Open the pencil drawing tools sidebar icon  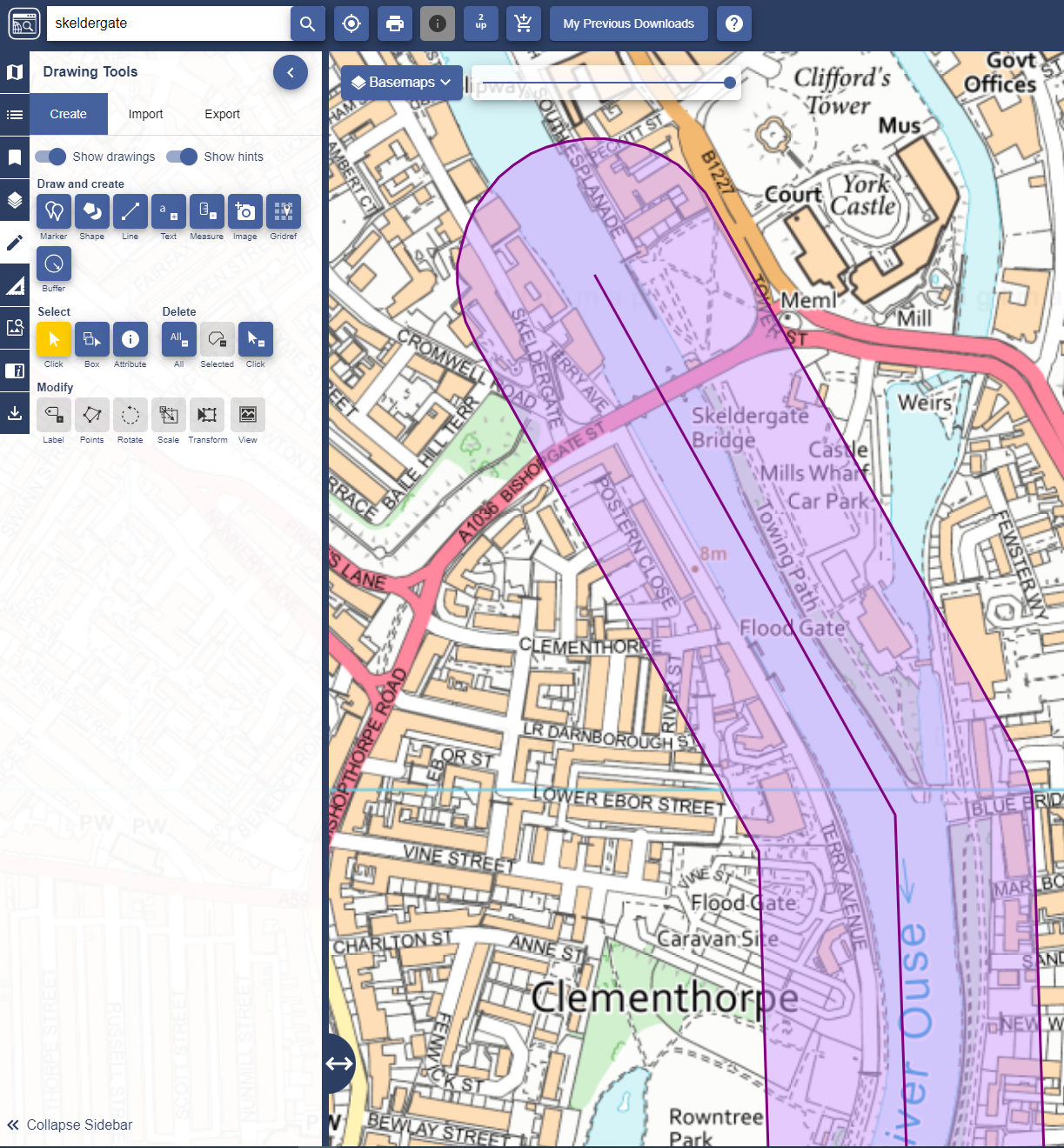pos(15,243)
